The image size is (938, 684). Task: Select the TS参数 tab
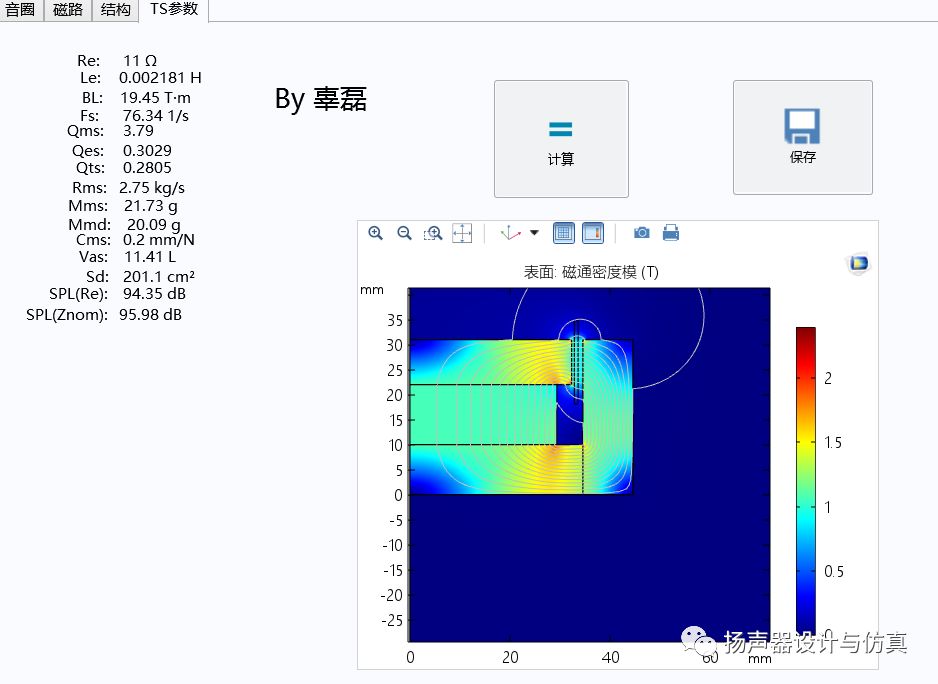pos(174,10)
